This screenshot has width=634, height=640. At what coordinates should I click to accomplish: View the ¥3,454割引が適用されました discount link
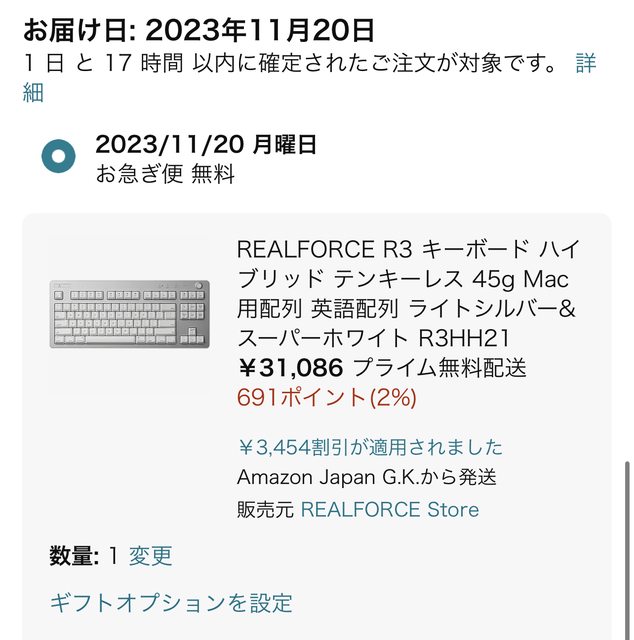click(x=370, y=447)
